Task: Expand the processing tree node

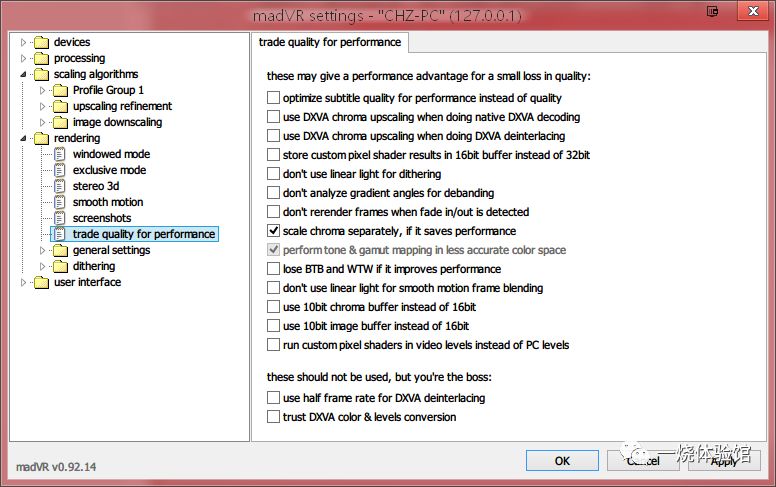Action: click(23, 58)
